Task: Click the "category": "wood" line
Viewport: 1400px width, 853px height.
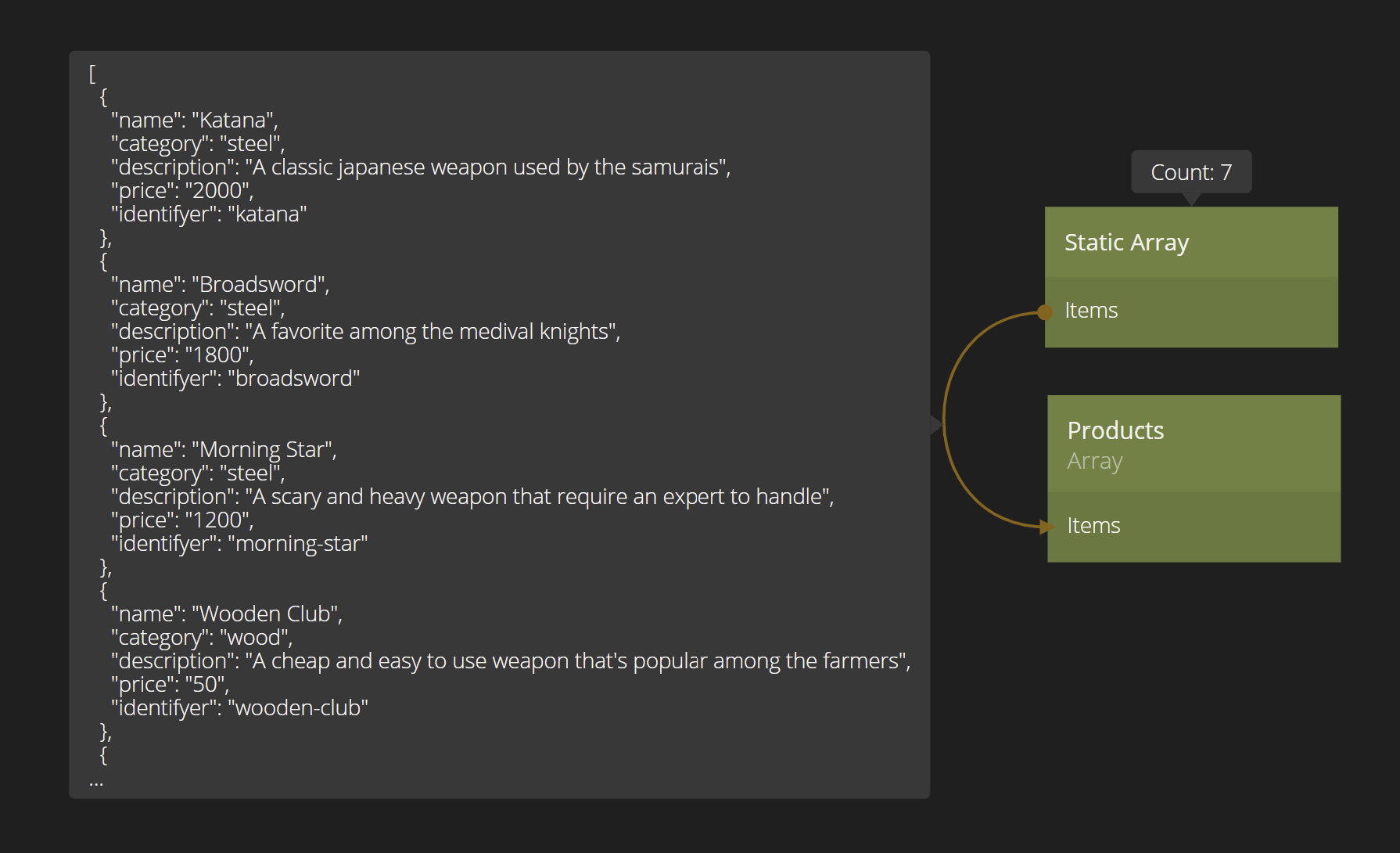Action: click(x=202, y=638)
